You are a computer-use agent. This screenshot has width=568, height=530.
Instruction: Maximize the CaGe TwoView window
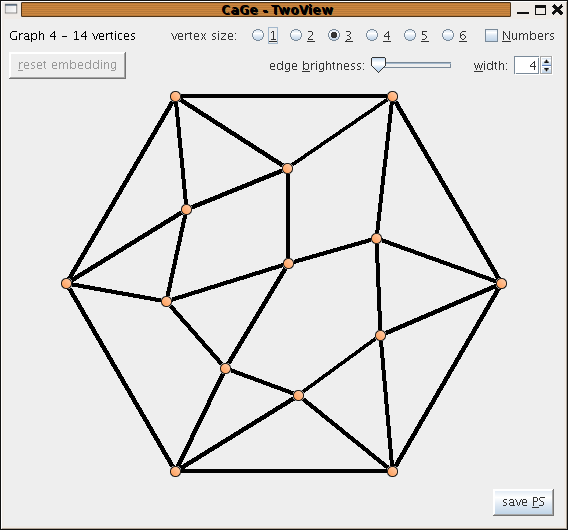point(540,10)
